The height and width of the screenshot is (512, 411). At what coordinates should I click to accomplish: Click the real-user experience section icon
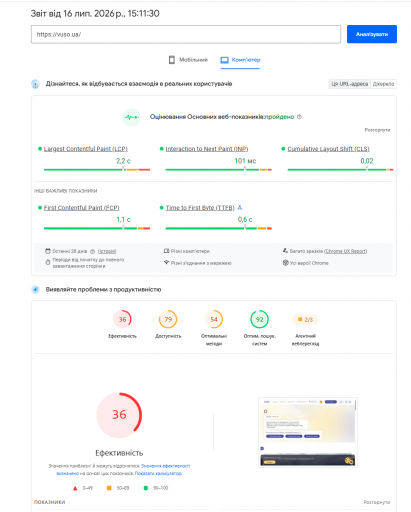(x=35, y=84)
